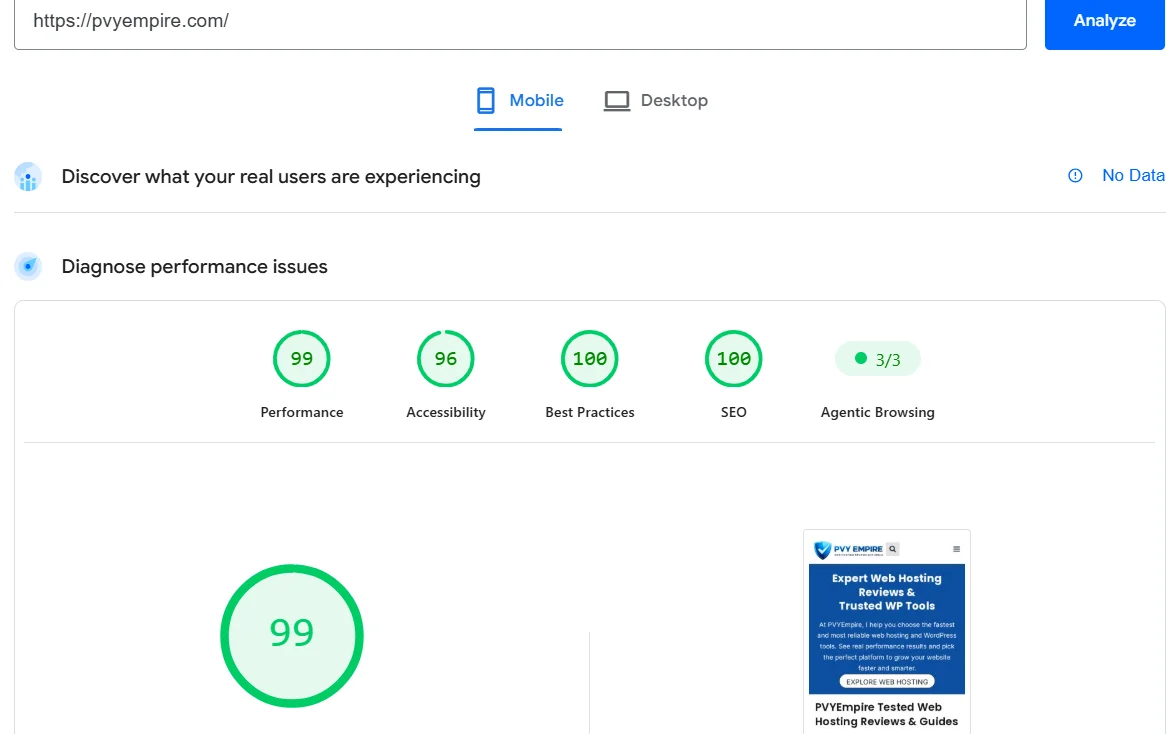Click search icon in site preview
This screenshot has width=1166, height=734.
pos(892,549)
